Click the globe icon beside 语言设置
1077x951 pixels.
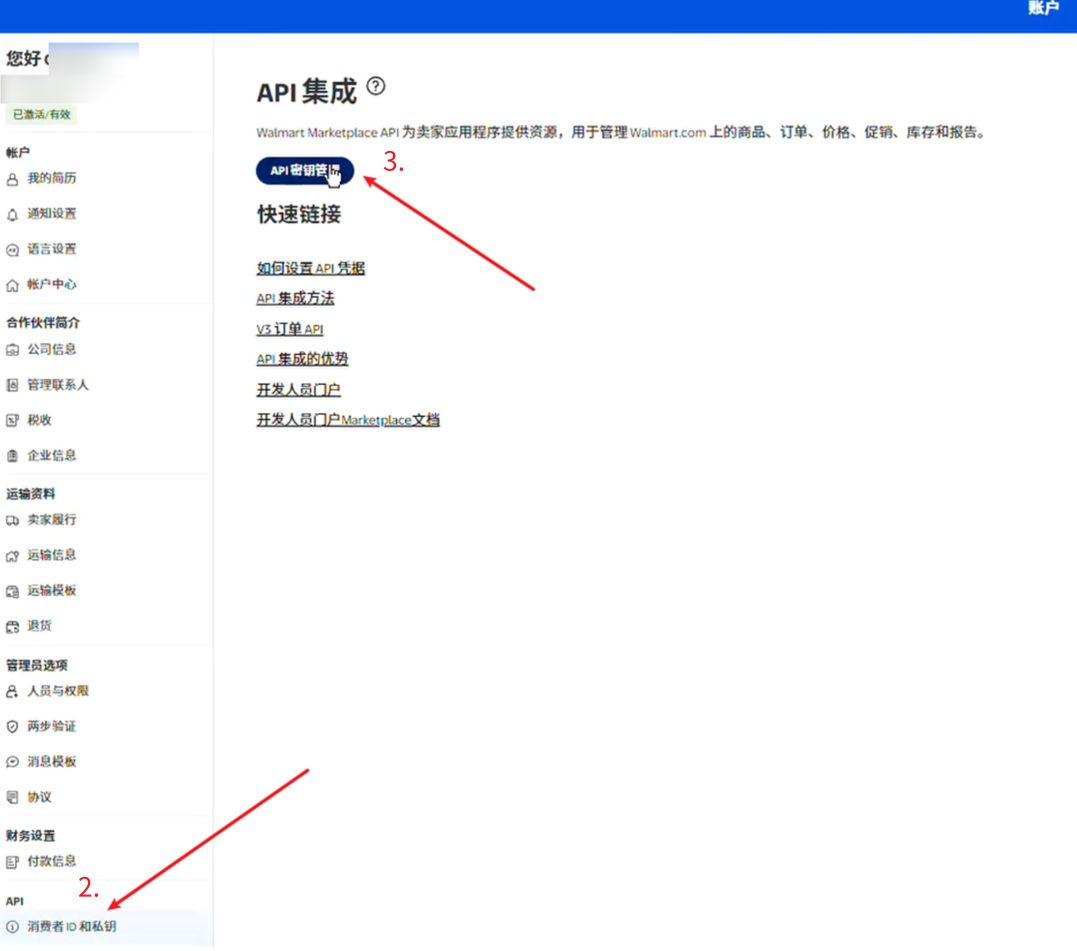point(12,250)
